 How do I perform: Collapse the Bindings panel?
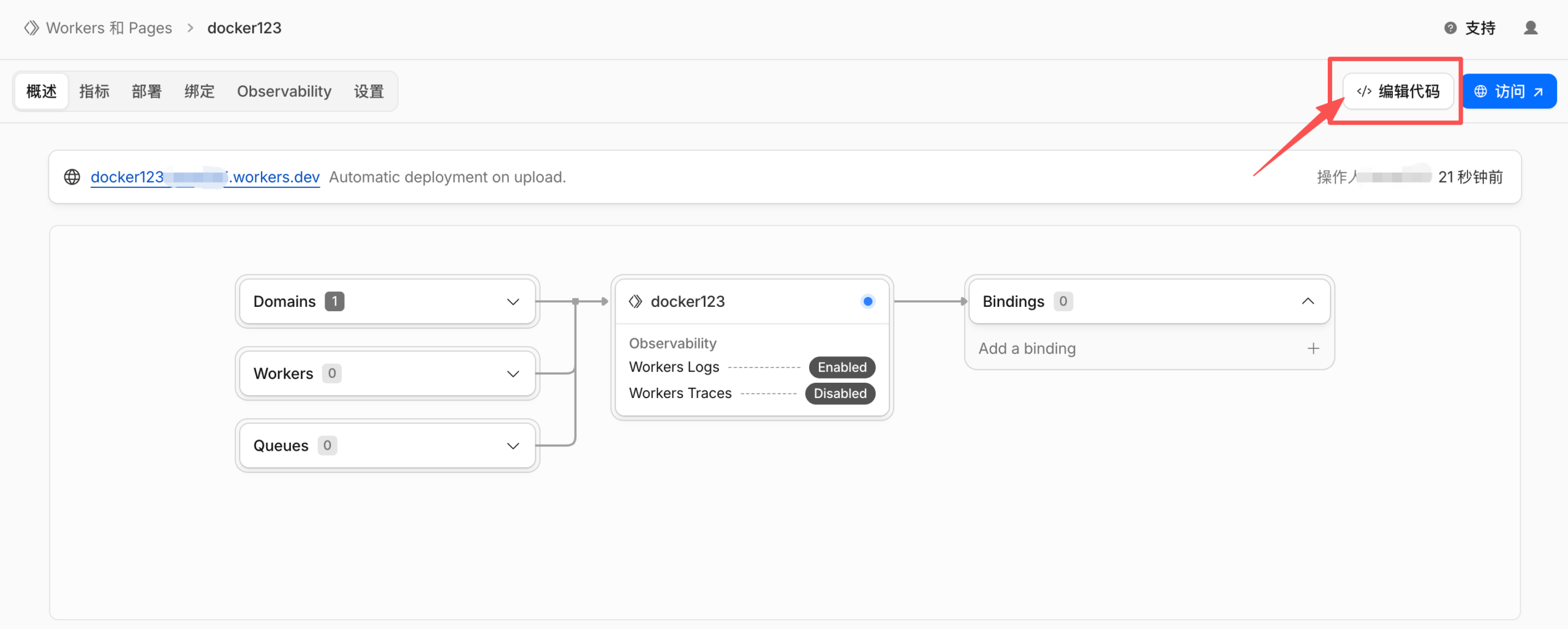click(x=1308, y=301)
